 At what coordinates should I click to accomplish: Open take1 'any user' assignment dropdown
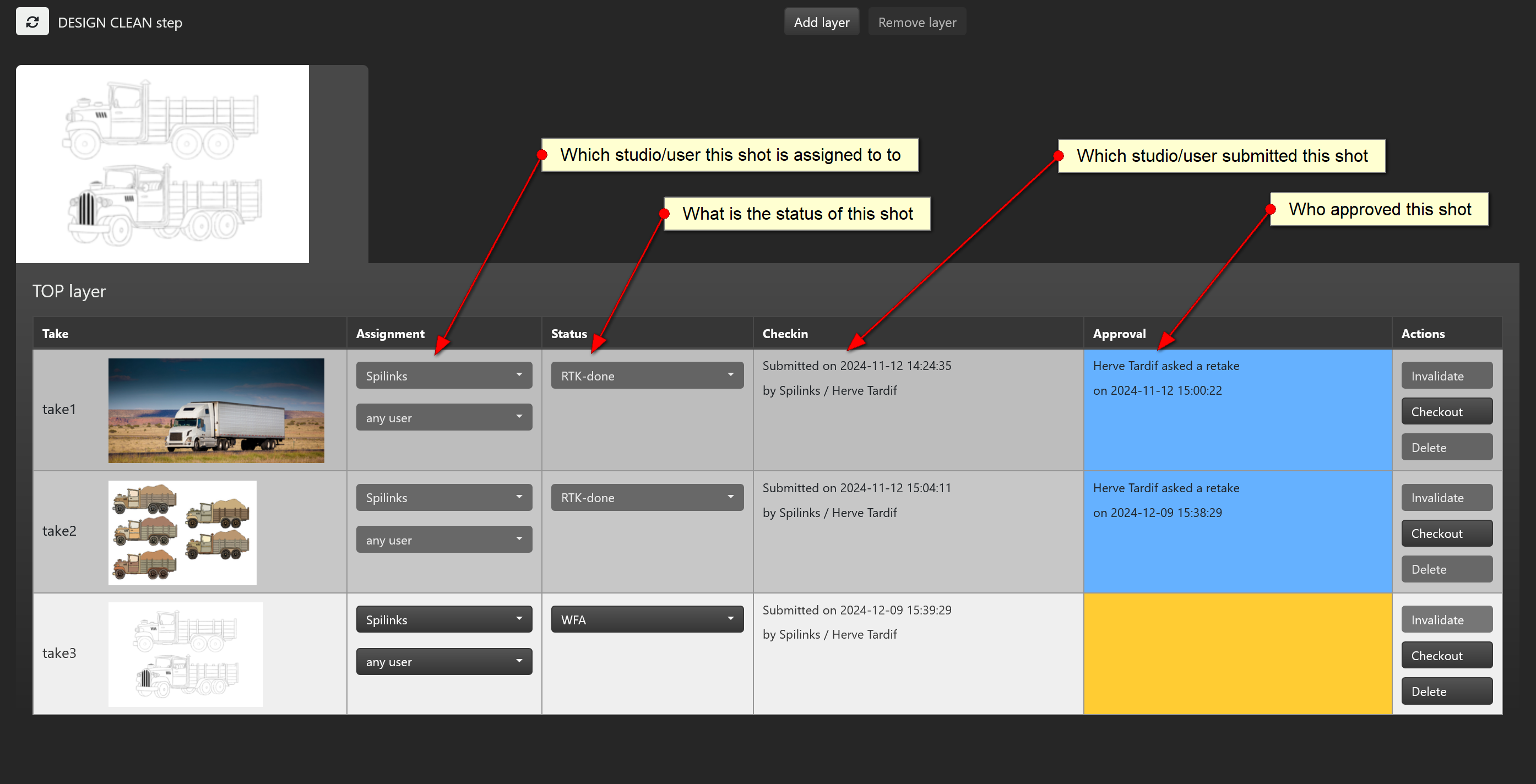click(444, 417)
